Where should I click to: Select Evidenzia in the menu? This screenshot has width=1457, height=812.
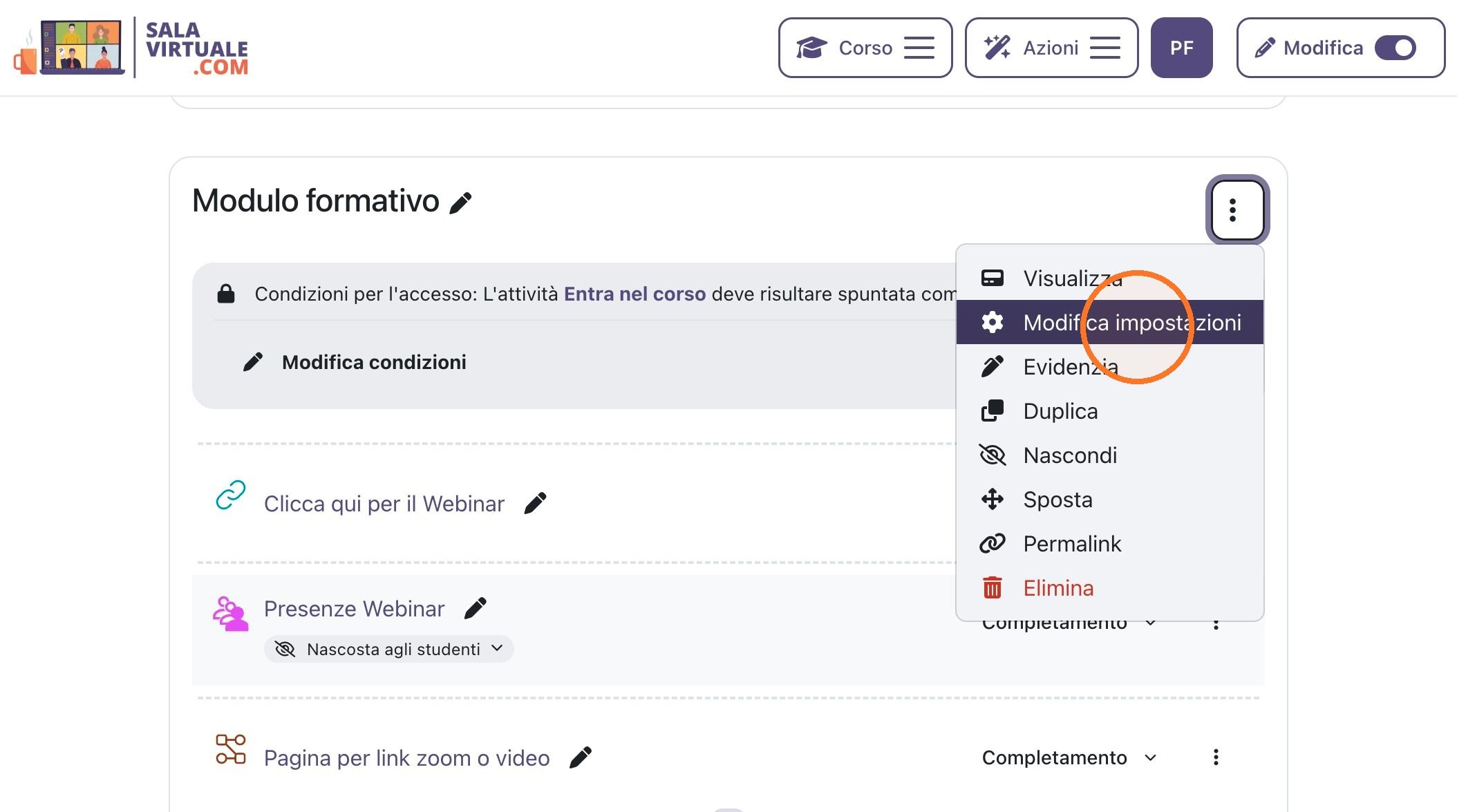click(x=1109, y=367)
